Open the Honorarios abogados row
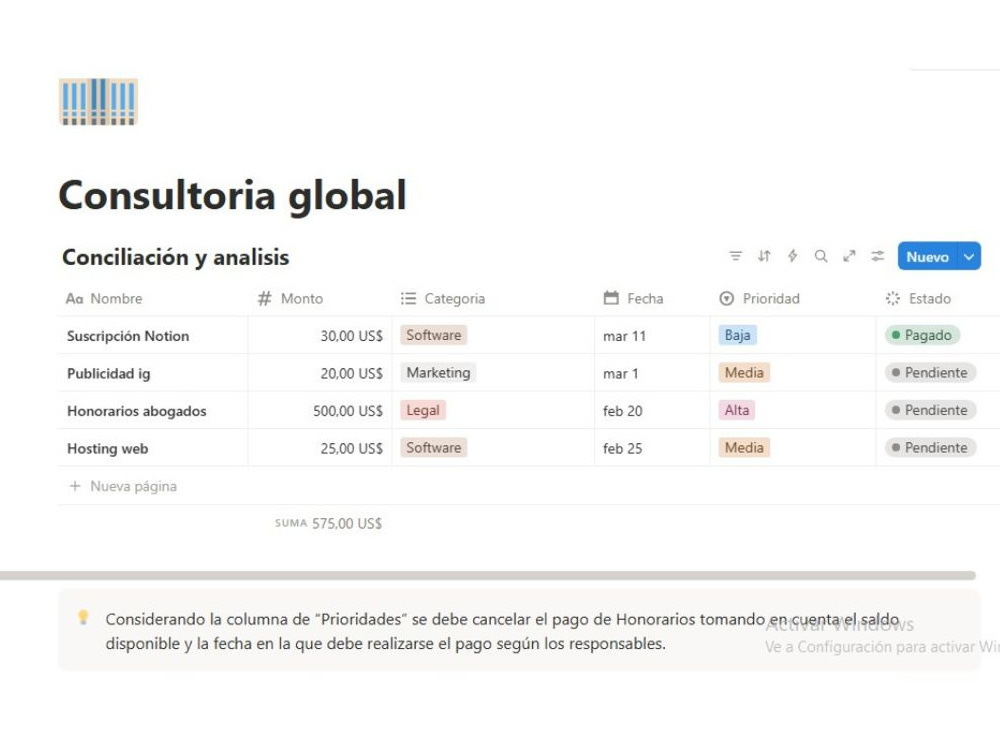 point(136,411)
